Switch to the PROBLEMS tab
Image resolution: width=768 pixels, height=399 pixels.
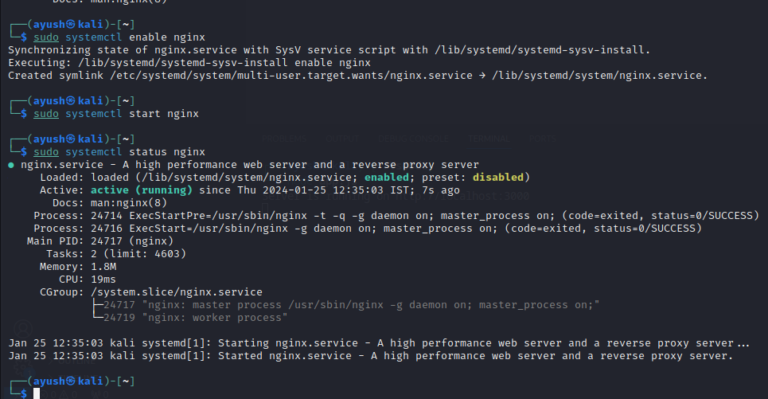click(x=284, y=139)
